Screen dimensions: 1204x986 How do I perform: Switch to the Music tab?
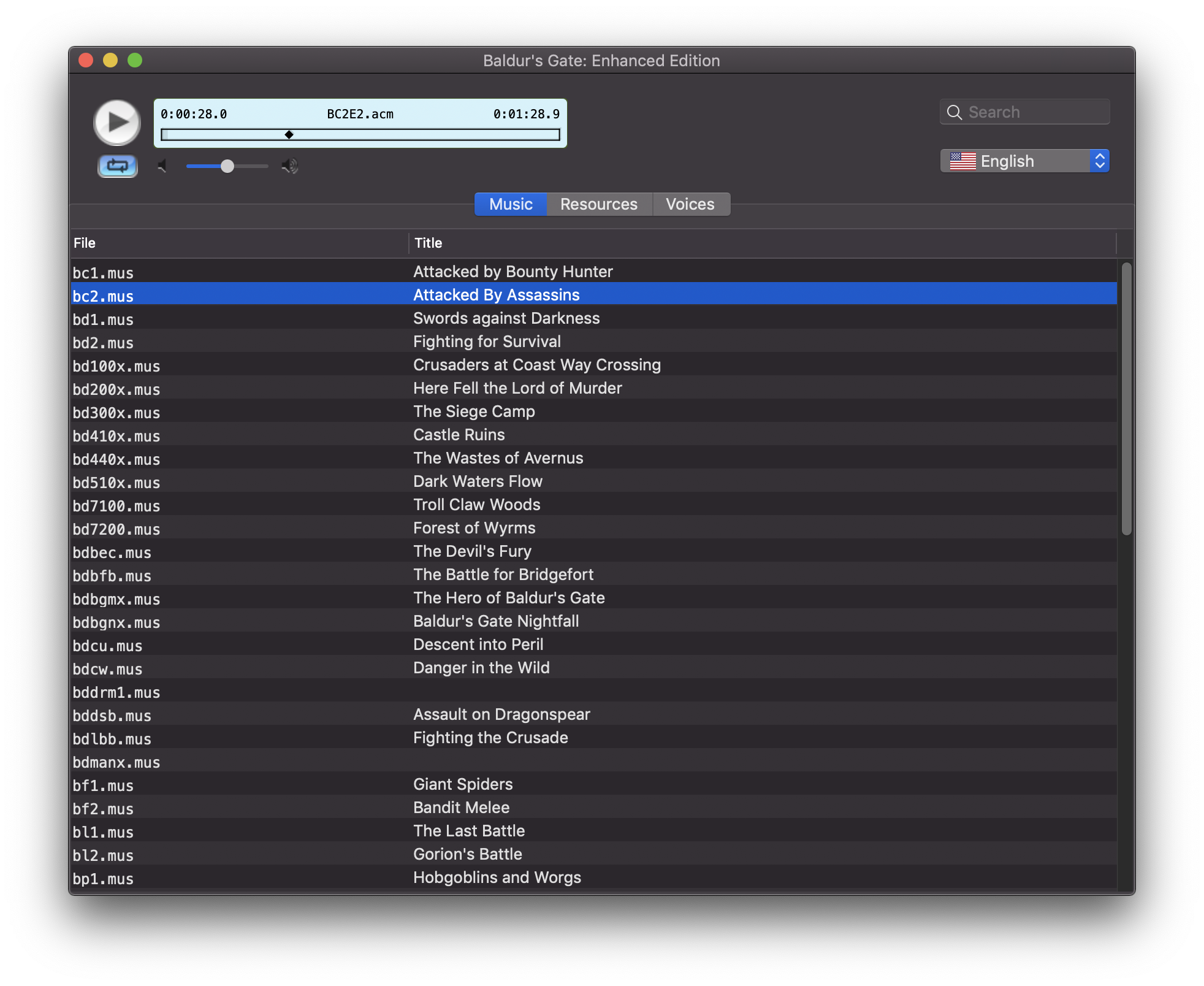tap(511, 204)
